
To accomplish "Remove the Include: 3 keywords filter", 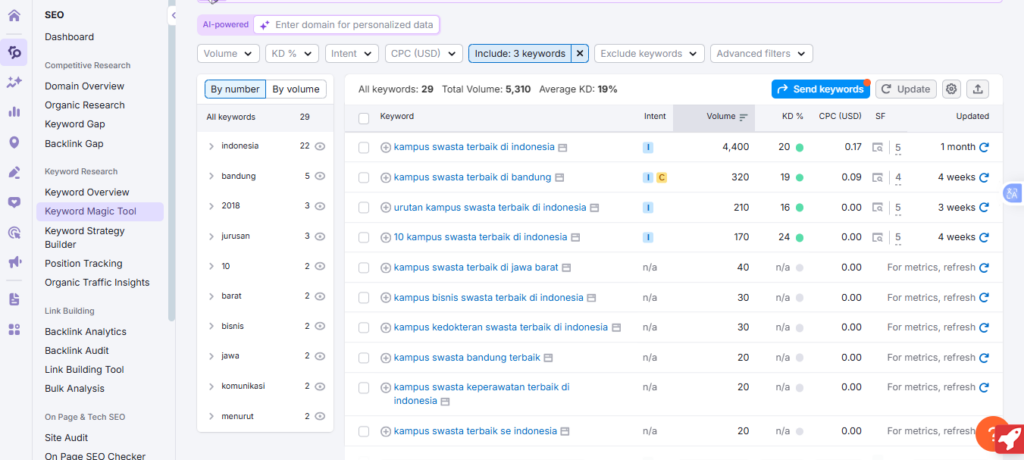I will point(580,54).
